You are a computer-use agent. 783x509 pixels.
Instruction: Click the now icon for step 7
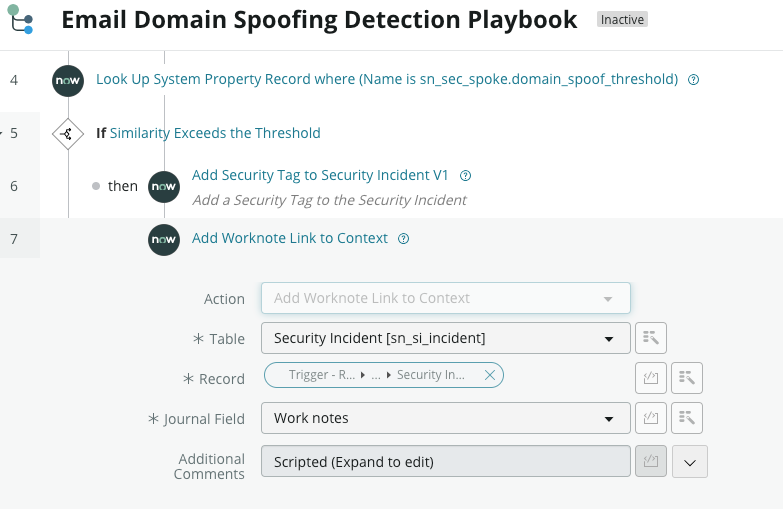pos(164,240)
